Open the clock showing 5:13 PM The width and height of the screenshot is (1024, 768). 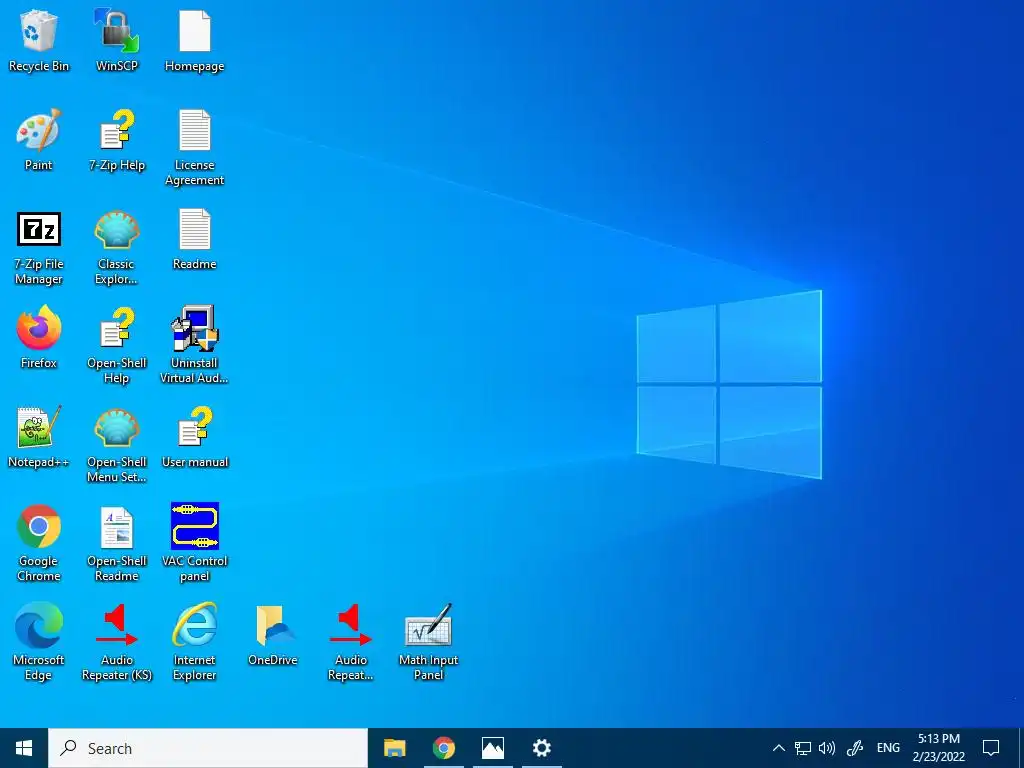click(x=938, y=748)
